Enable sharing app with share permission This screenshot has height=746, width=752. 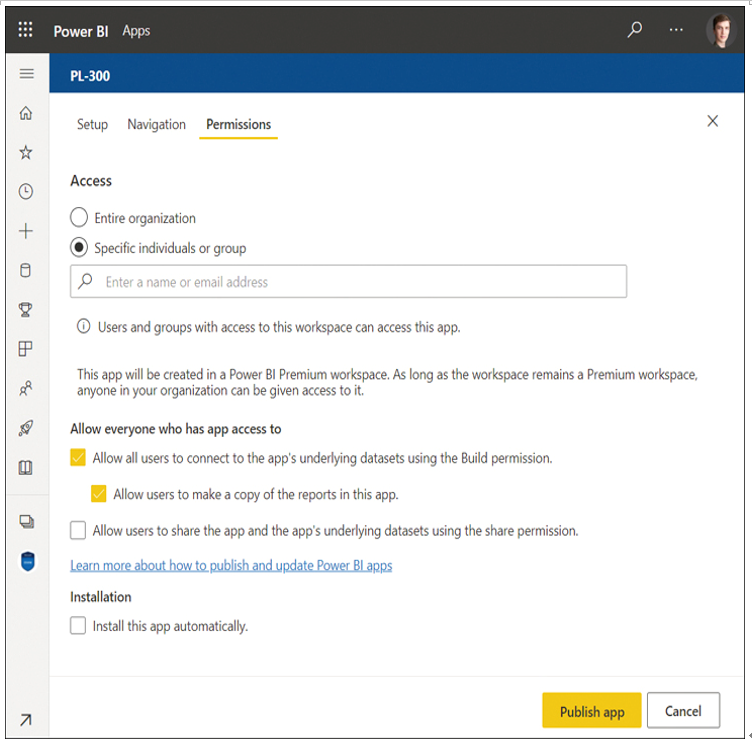pos(78,531)
